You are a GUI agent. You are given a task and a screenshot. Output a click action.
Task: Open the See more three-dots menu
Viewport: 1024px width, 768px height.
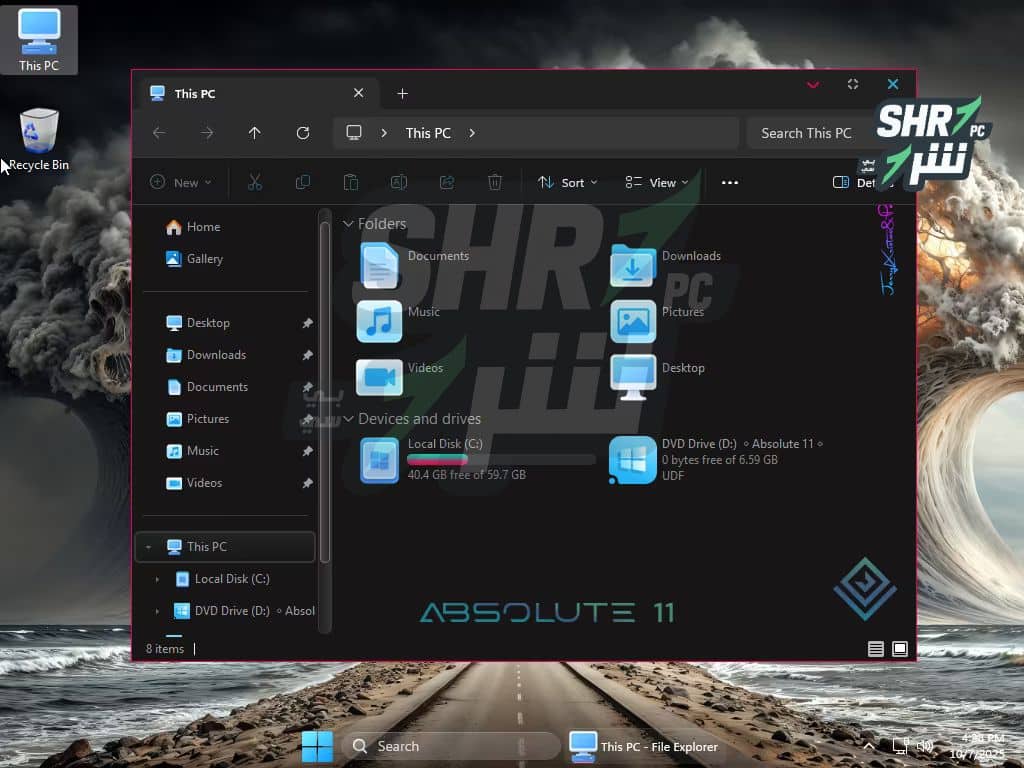(x=730, y=182)
